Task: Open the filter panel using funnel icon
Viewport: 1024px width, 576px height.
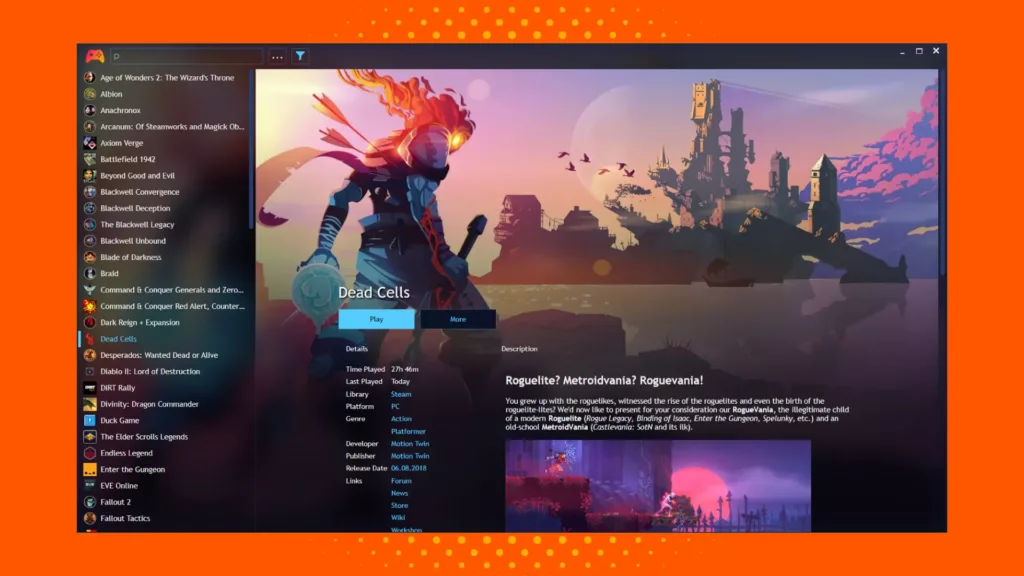Action: click(300, 56)
